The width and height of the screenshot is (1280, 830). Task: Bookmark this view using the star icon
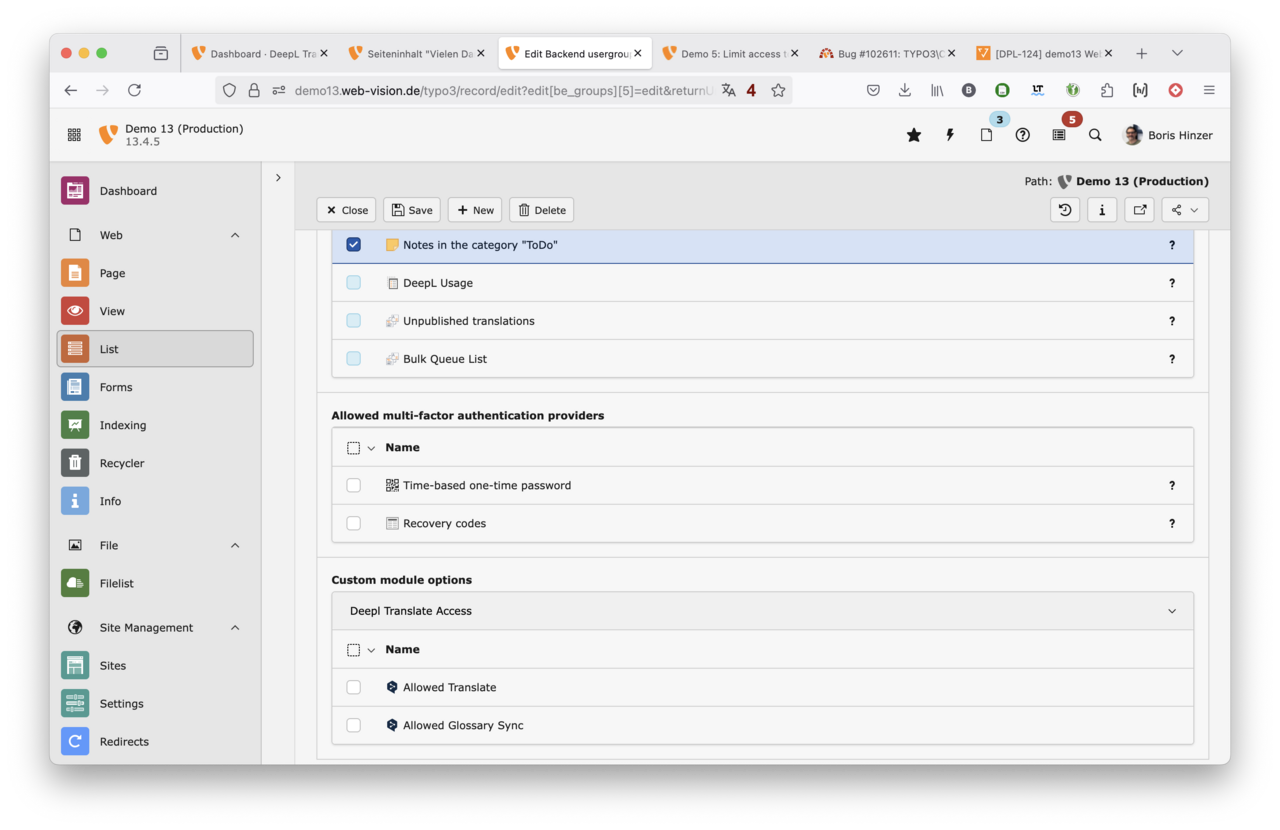(913, 134)
